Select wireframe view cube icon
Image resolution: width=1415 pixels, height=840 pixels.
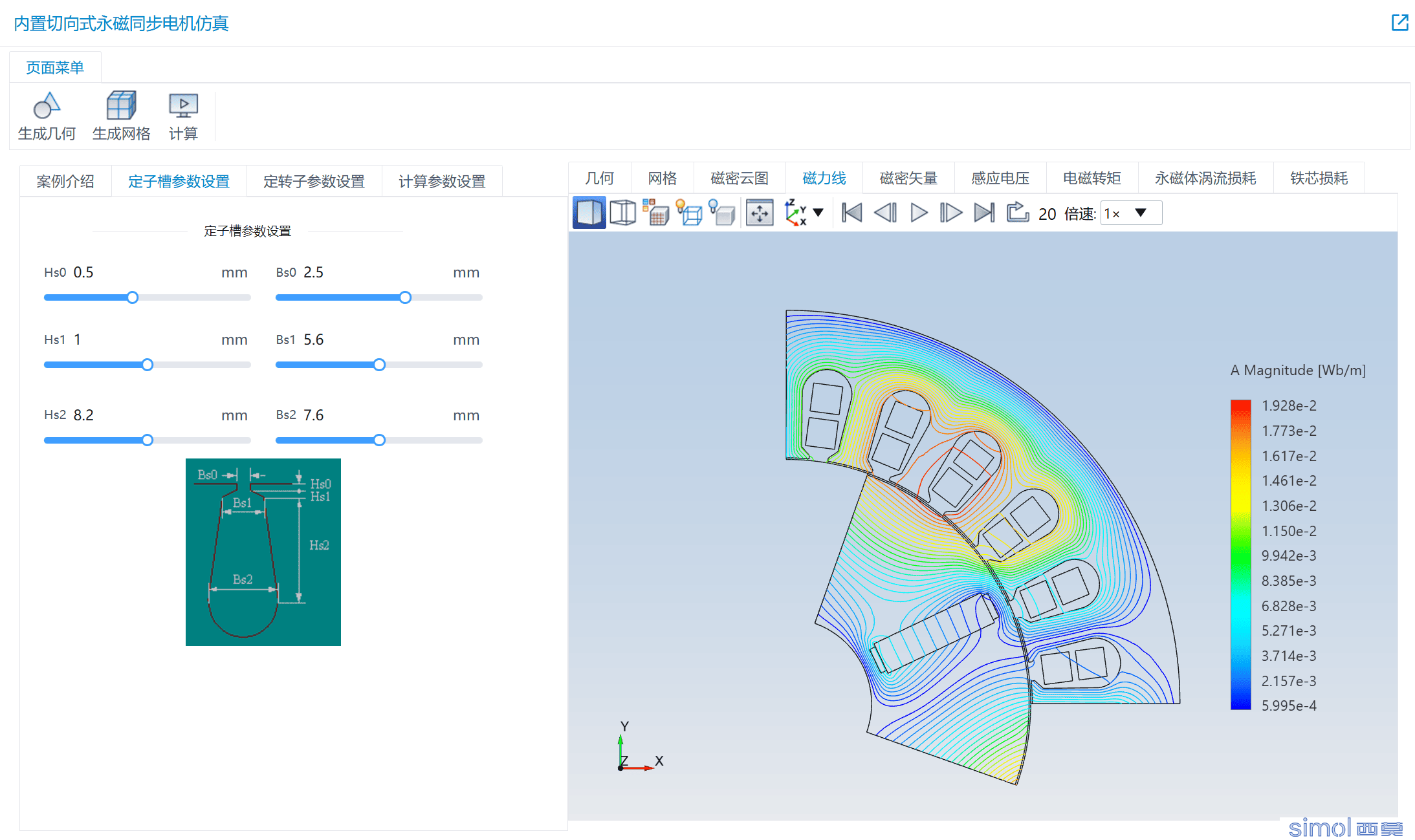click(622, 213)
